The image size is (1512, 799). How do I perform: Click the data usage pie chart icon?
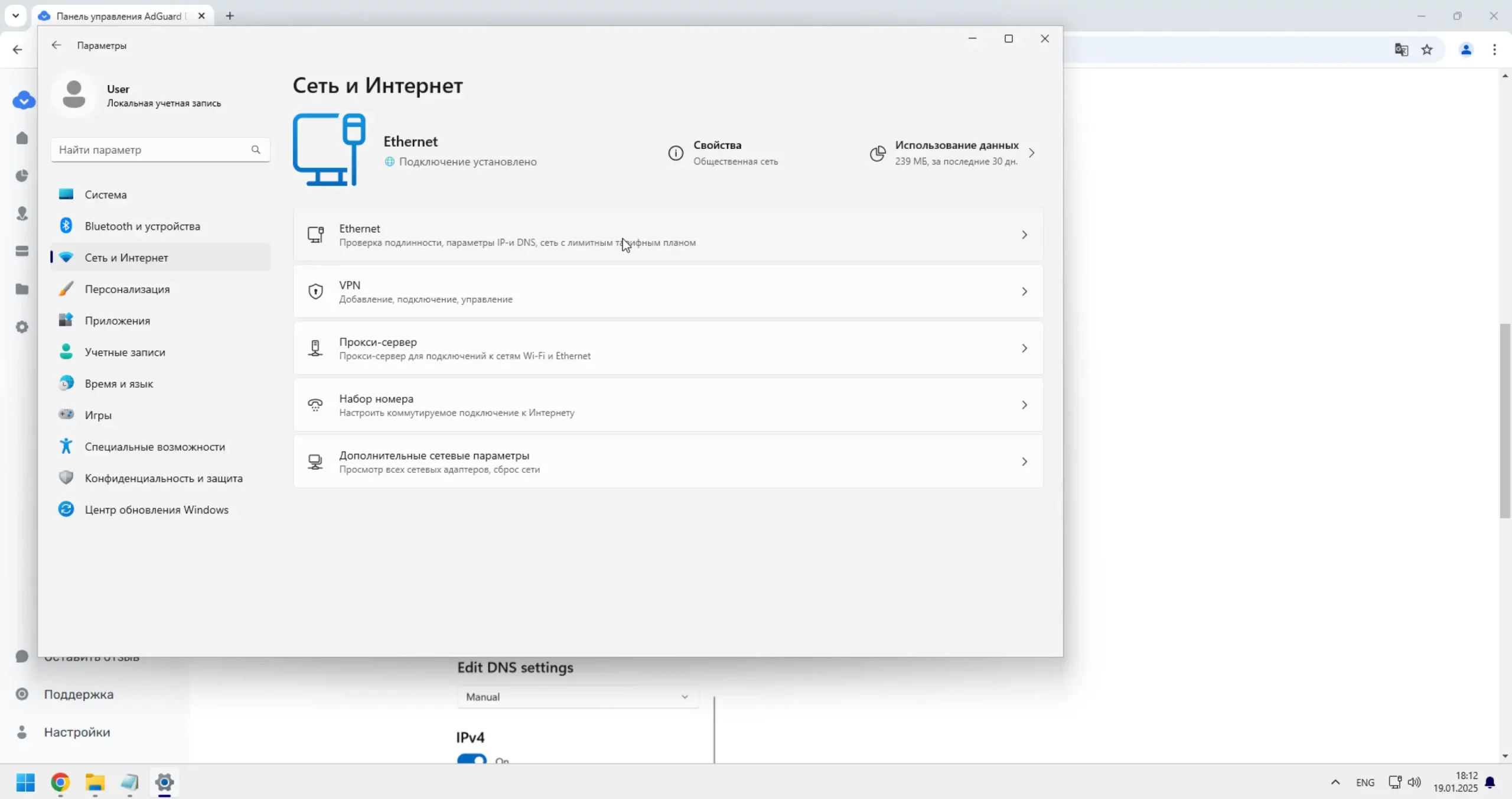click(x=878, y=153)
